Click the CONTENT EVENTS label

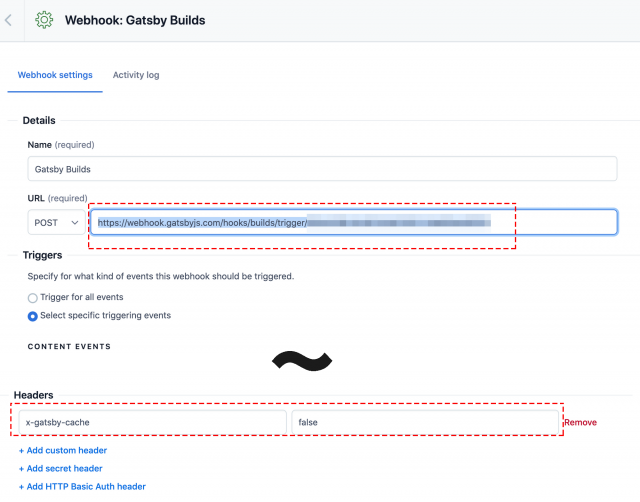[69, 347]
